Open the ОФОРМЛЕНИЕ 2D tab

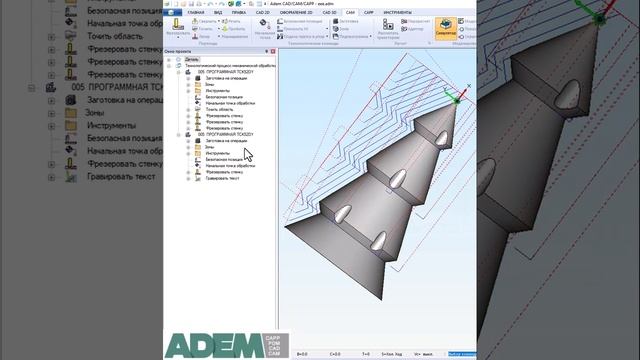[296, 13]
